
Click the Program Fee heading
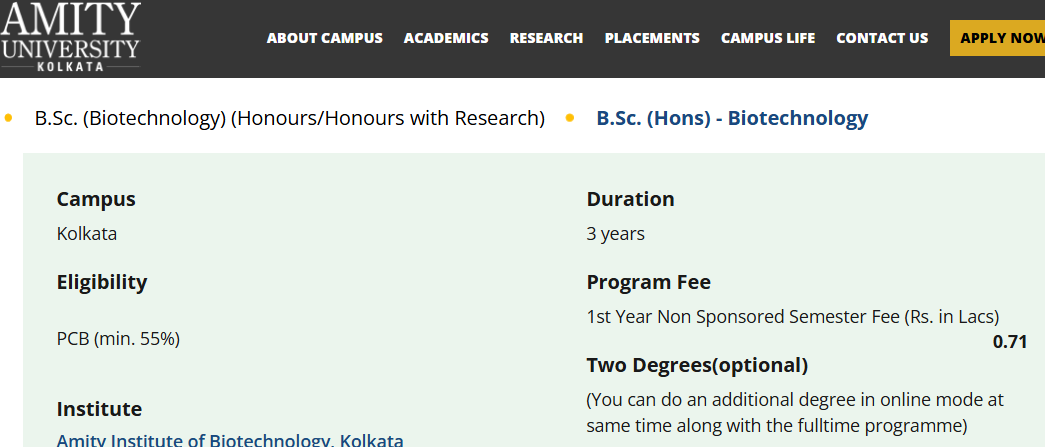(649, 282)
